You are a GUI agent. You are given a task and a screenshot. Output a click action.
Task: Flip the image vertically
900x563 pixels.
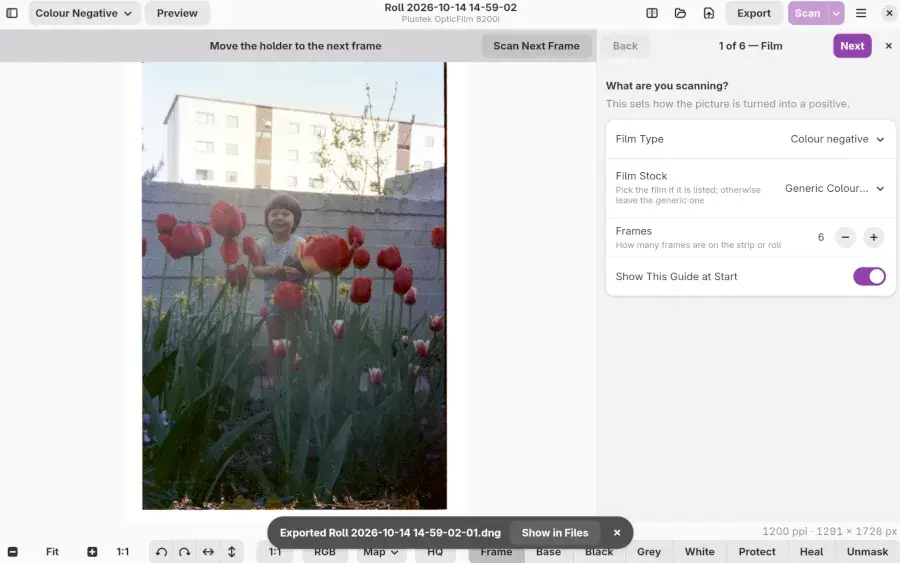[x=231, y=552]
